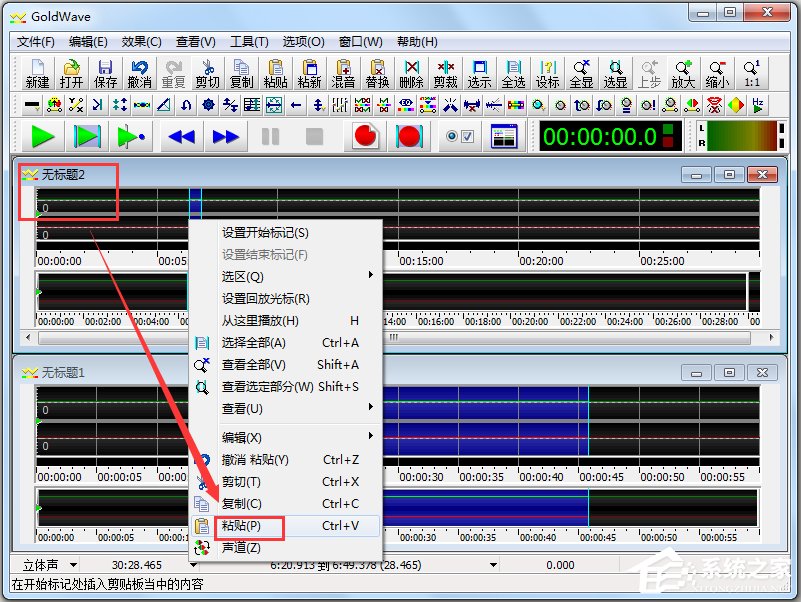Choose 查看选定部分(W) in context menu

pos(286,387)
